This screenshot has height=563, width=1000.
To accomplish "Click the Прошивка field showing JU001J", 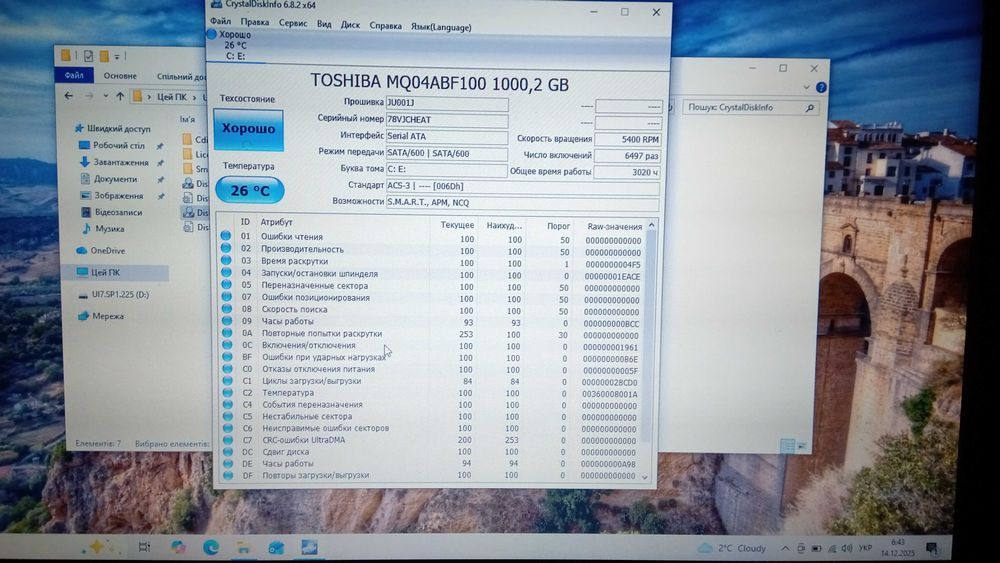I will (447, 103).
